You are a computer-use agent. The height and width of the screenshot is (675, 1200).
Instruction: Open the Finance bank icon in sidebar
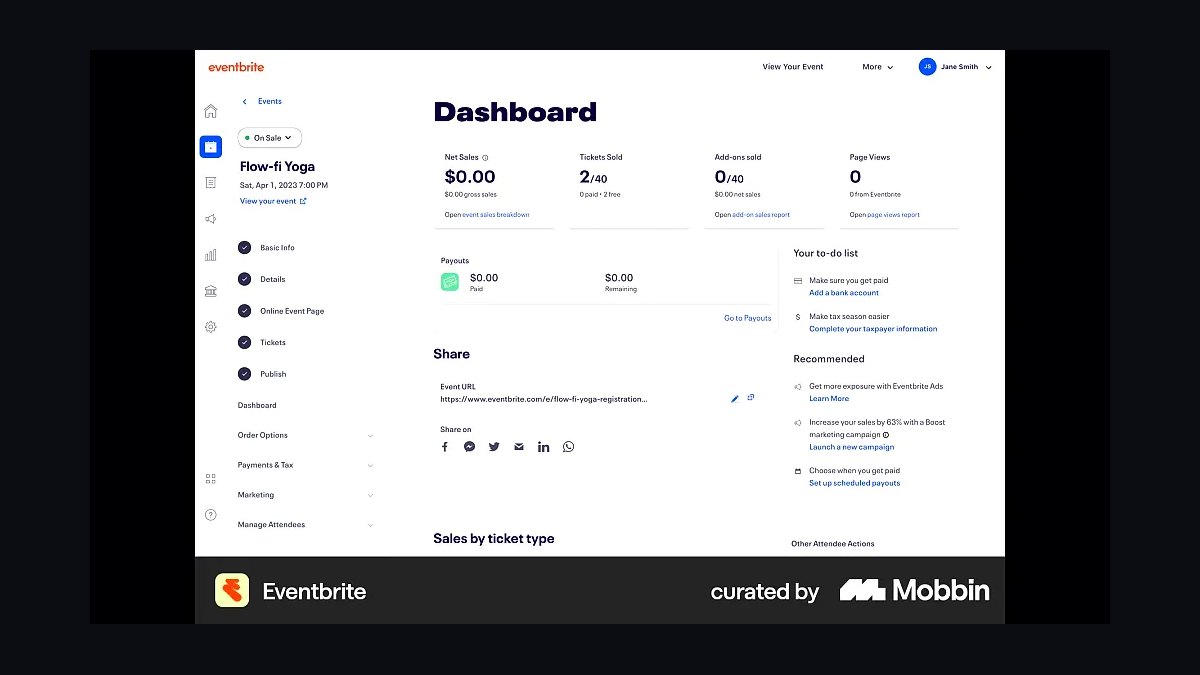[210, 291]
